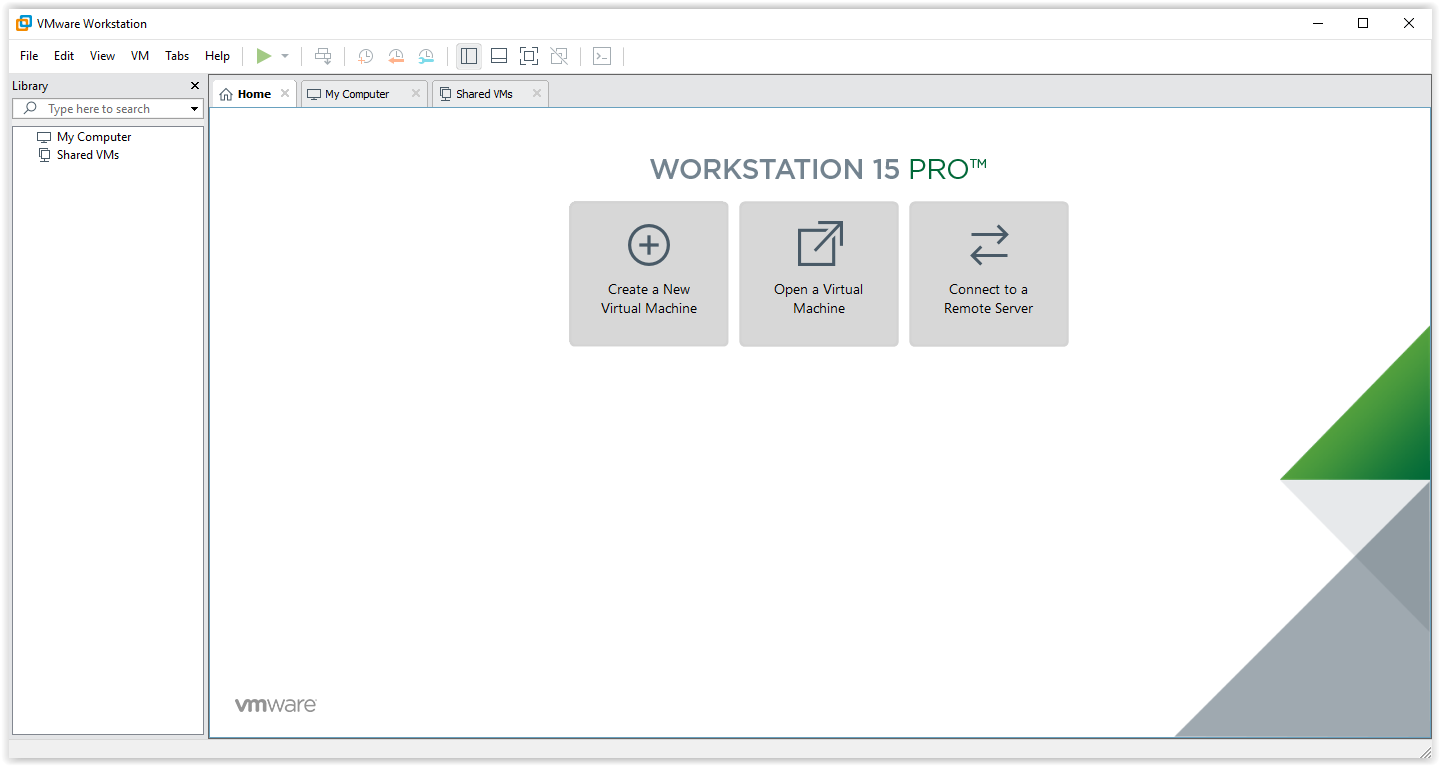Click the VMware Workstation title bar icon
Screen dimensions: 1440x766
point(24,23)
